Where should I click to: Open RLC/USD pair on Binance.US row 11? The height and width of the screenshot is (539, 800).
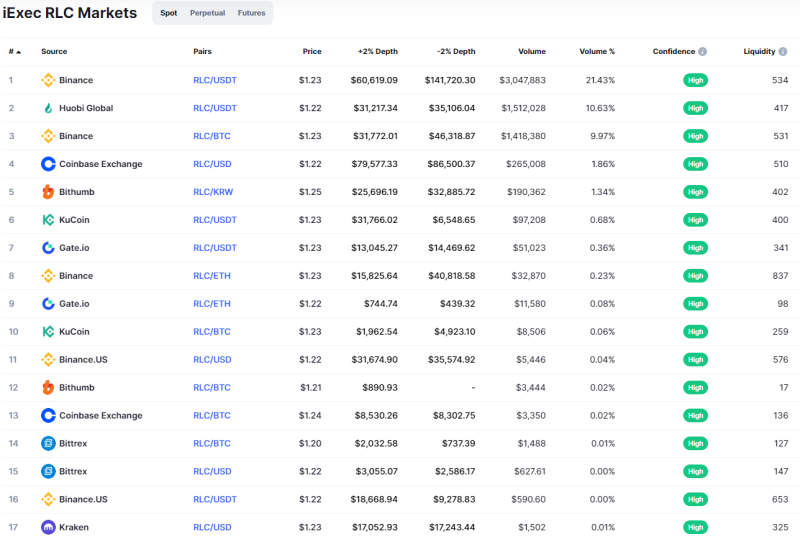(x=212, y=360)
